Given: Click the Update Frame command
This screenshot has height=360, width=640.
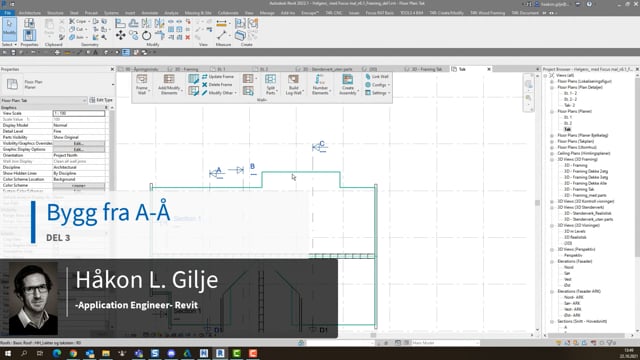Looking at the screenshot, I should (218, 77).
